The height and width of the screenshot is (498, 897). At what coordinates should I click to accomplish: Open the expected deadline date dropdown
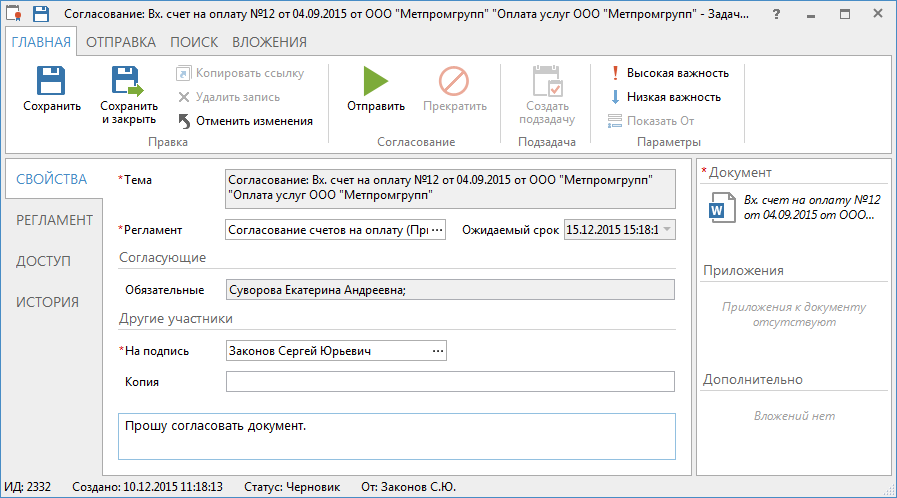[667, 230]
